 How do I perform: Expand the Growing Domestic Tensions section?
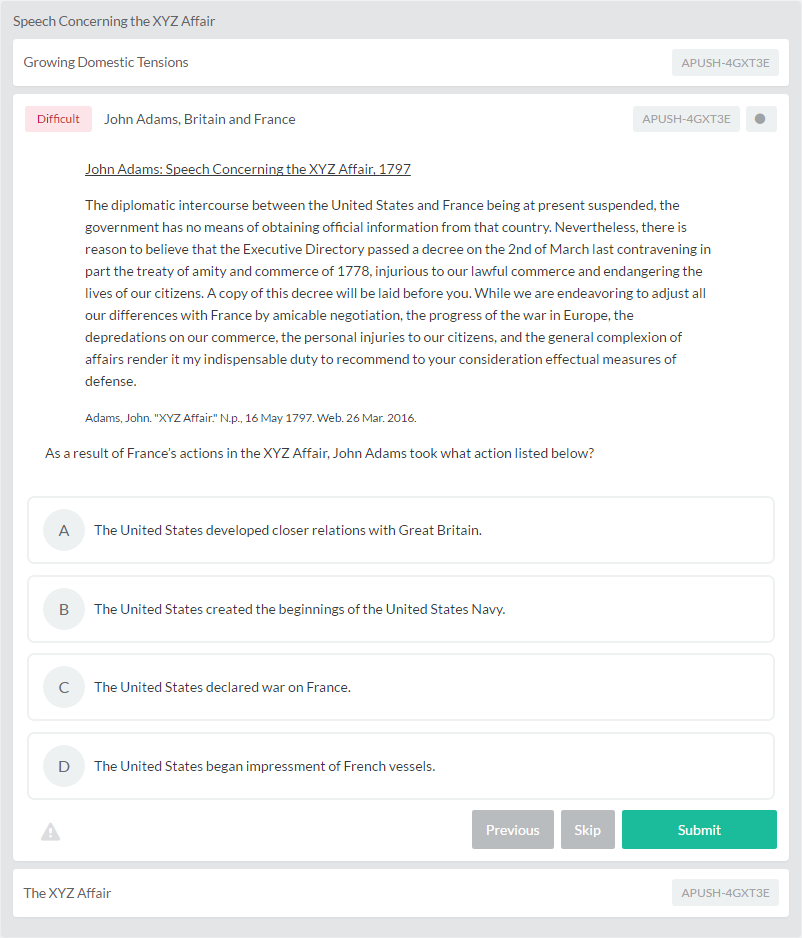click(401, 63)
